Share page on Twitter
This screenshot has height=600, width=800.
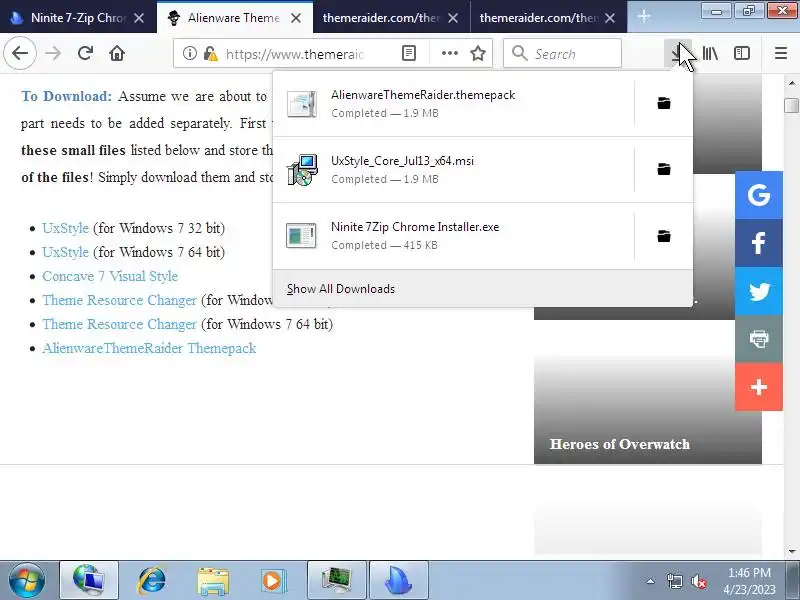[759, 291]
